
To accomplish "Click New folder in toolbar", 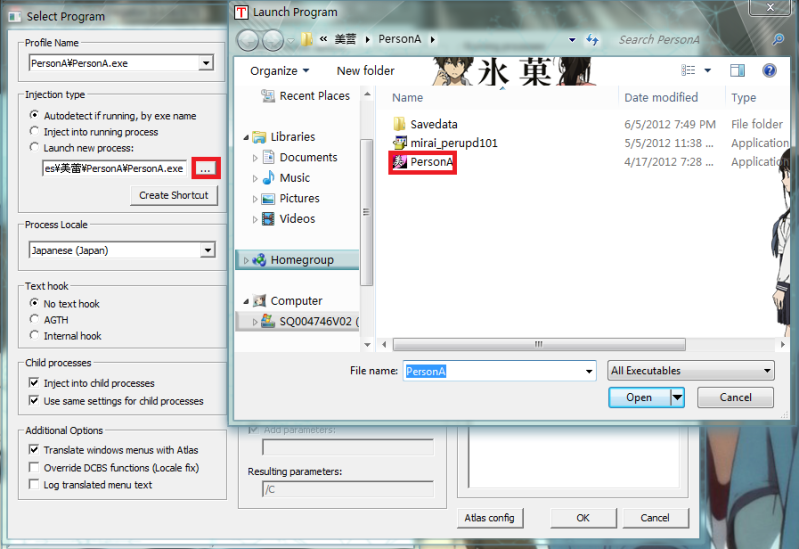I will [365, 71].
